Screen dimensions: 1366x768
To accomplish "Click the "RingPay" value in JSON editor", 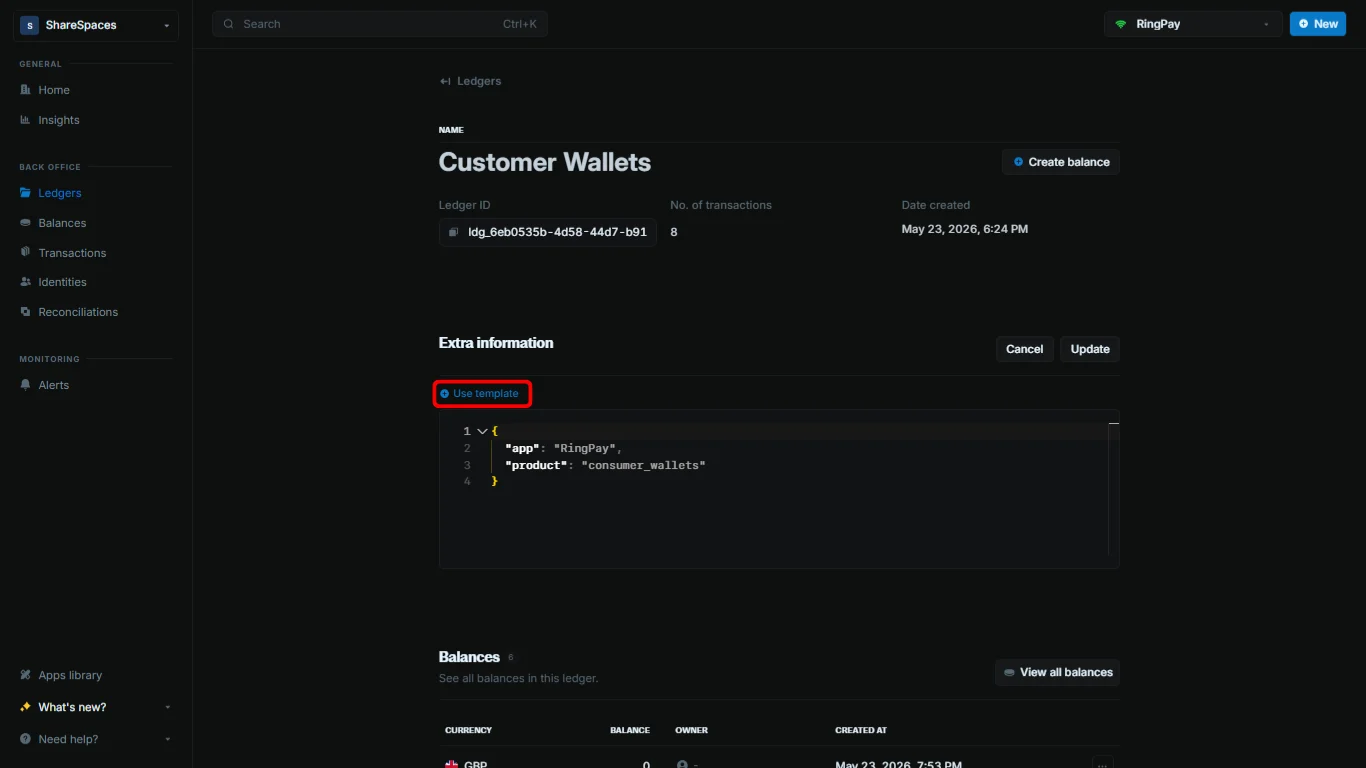I will click(x=585, y=448).
